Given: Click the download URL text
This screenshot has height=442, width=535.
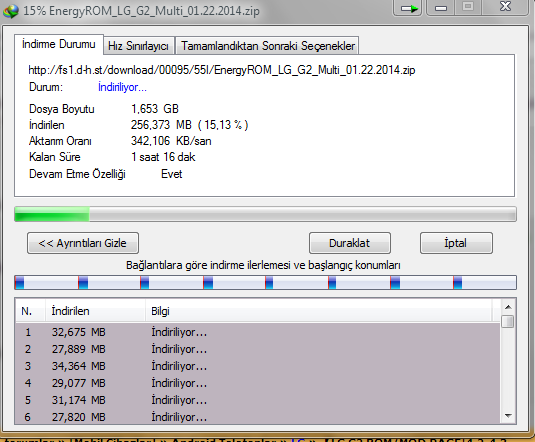Looking at the screenshot, I should coord(222,70).
